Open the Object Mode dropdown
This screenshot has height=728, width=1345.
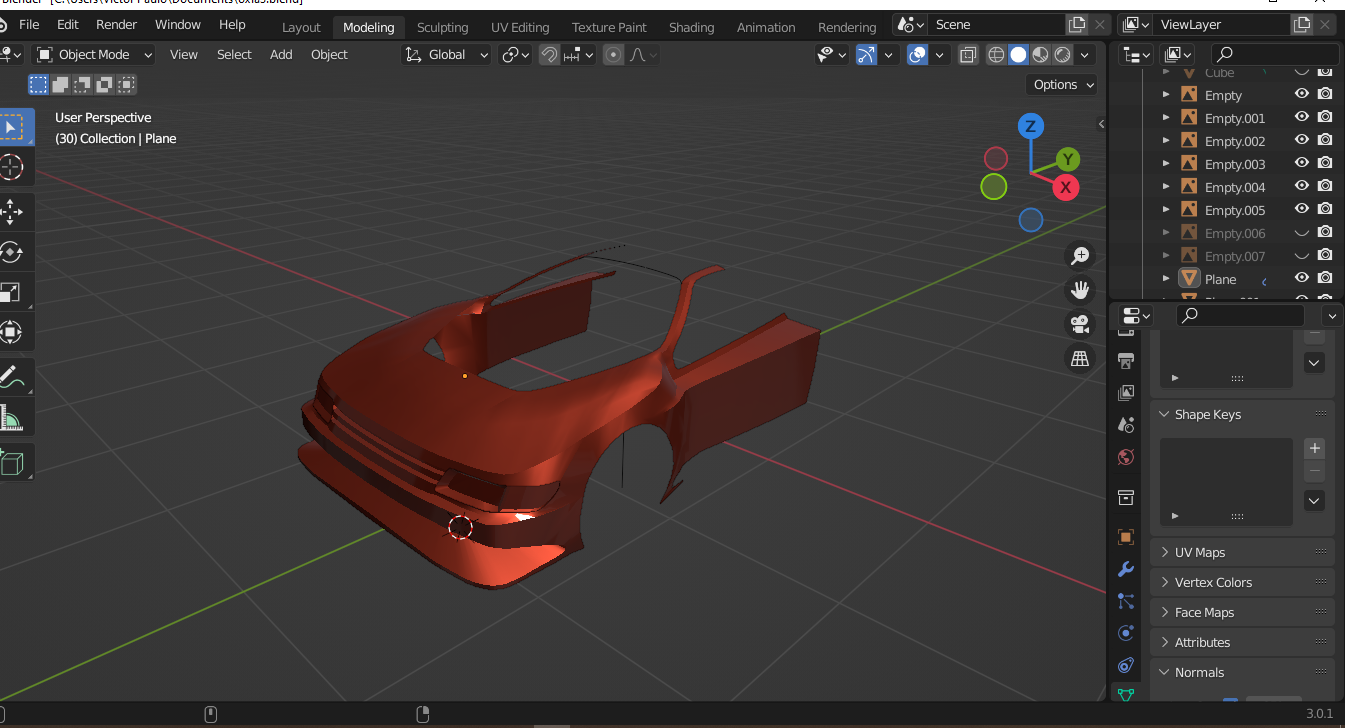(94, 55)
